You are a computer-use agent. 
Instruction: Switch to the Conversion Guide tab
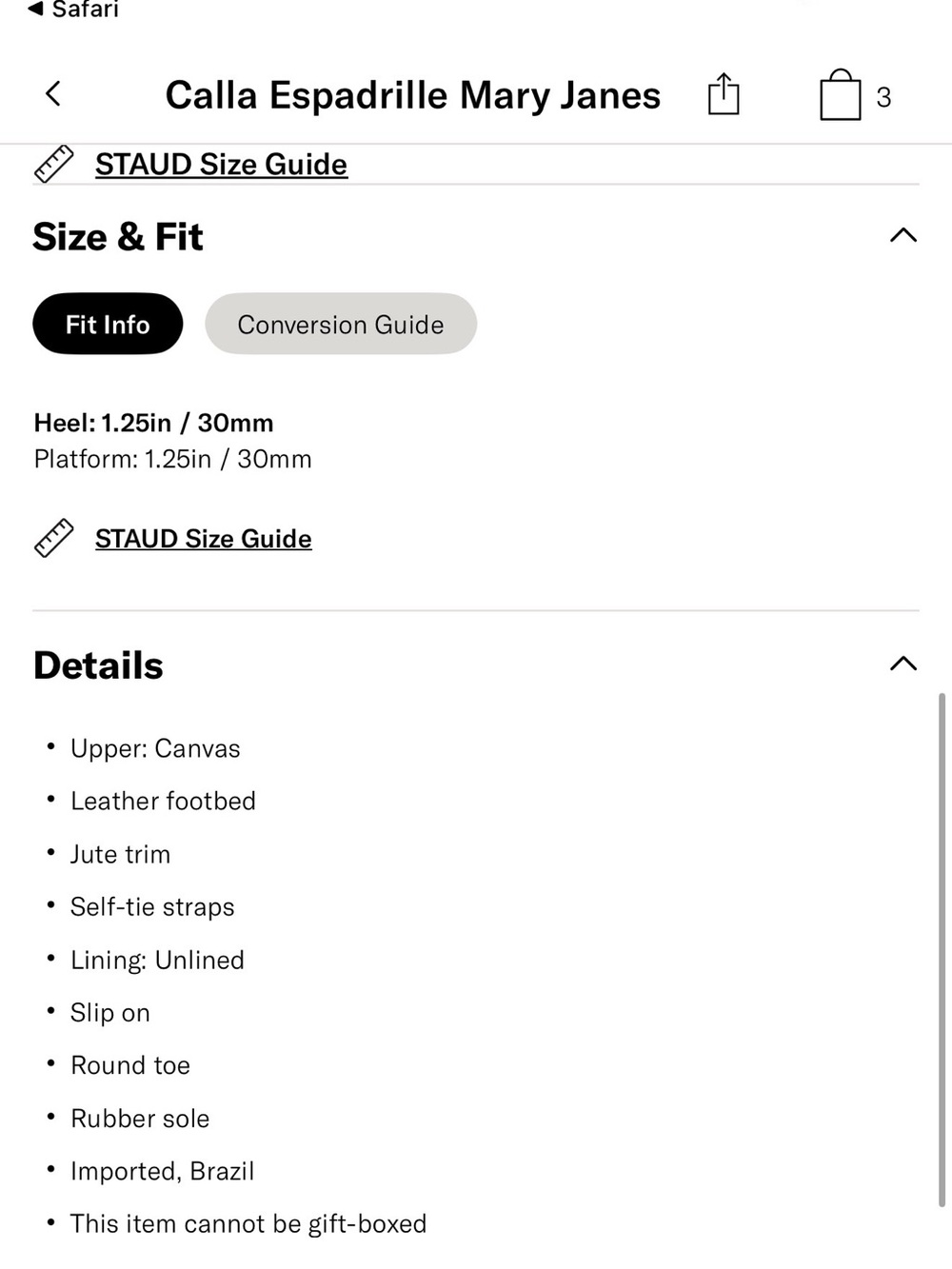(x=341, y=324)
